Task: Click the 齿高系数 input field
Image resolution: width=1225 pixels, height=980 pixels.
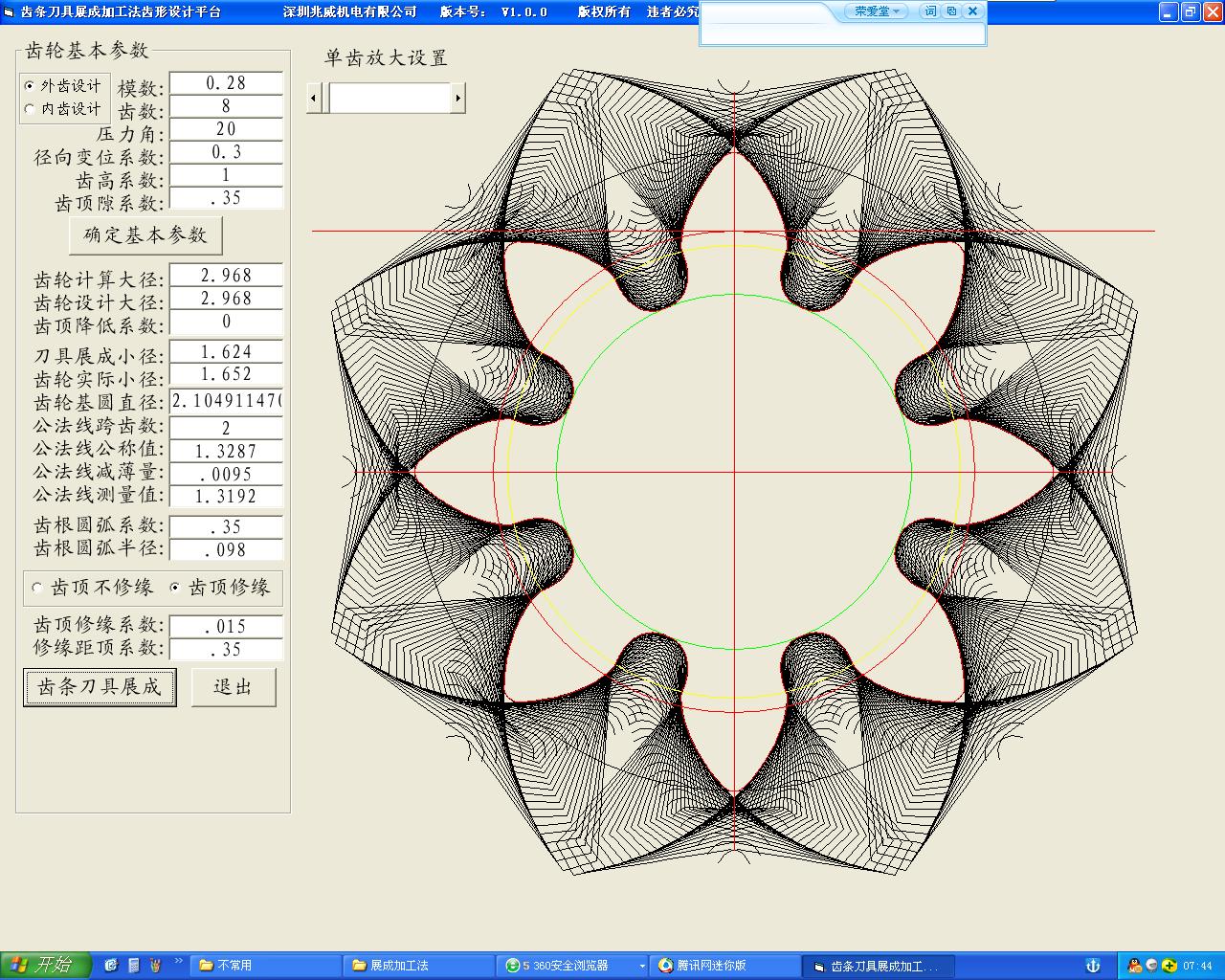Action: coord(226,175)
